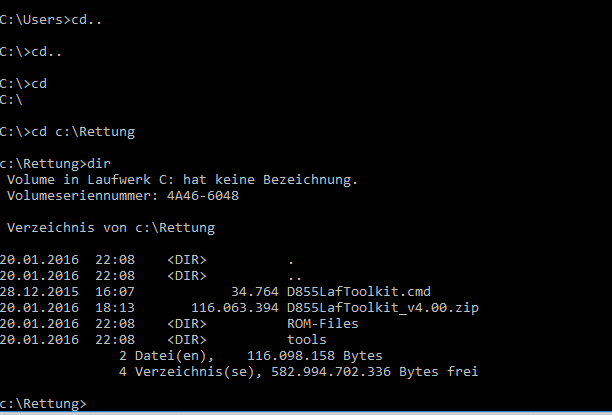Screen dimensions: 612x415
Task: Click the volume serial number 4A46-6048
Action: point(203,196)
